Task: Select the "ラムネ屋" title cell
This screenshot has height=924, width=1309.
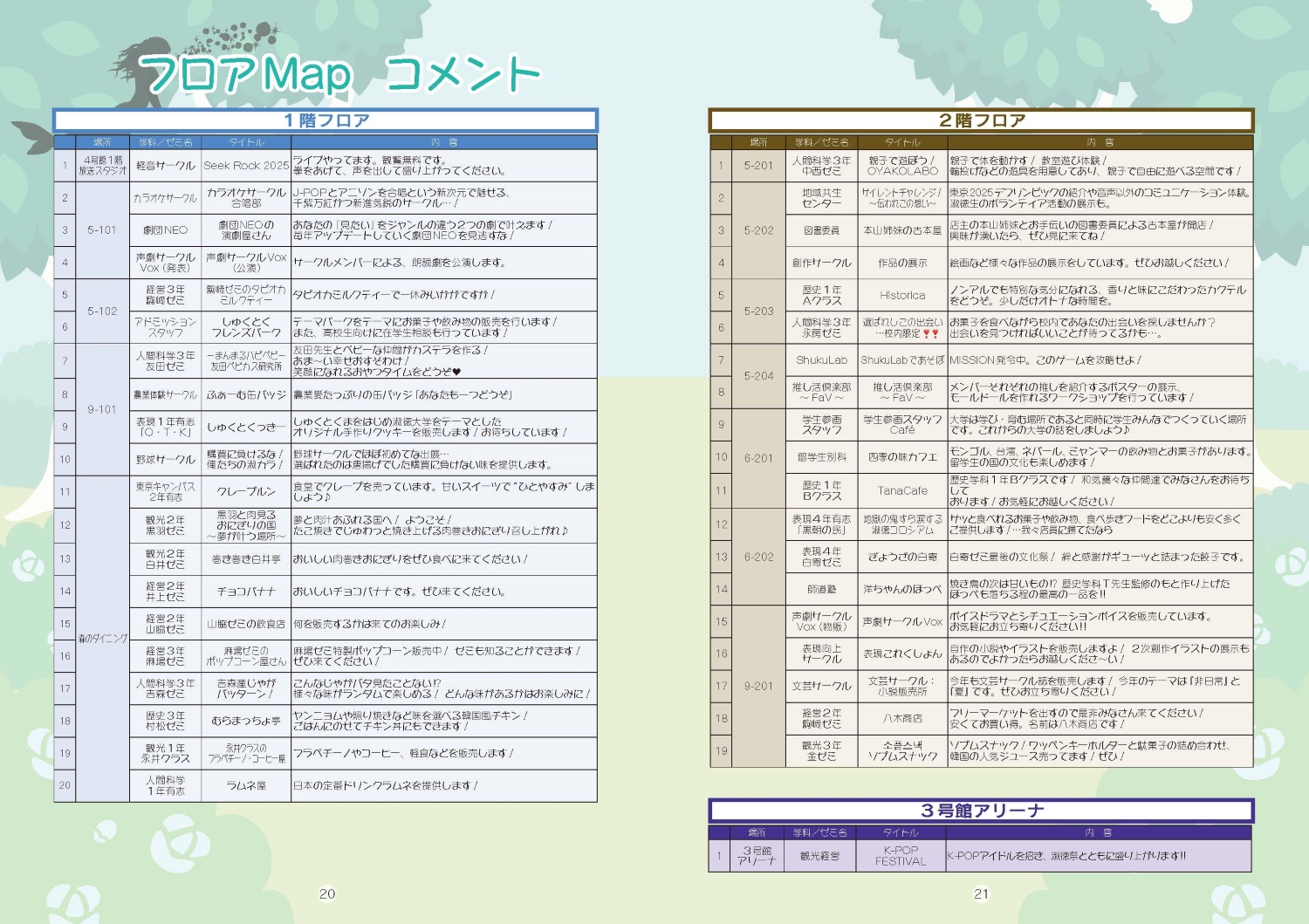Action: point(246,785)
